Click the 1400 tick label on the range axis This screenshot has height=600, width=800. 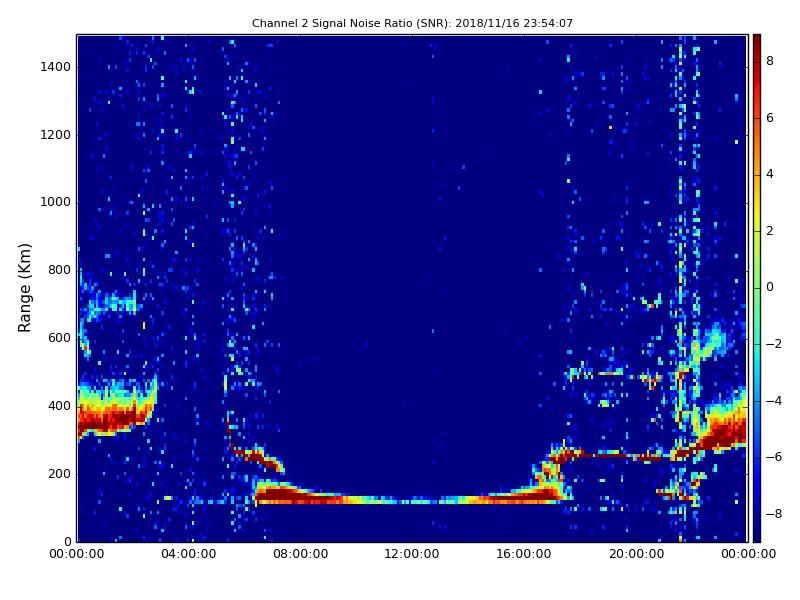pyautogui.click(x=56, y=67)
